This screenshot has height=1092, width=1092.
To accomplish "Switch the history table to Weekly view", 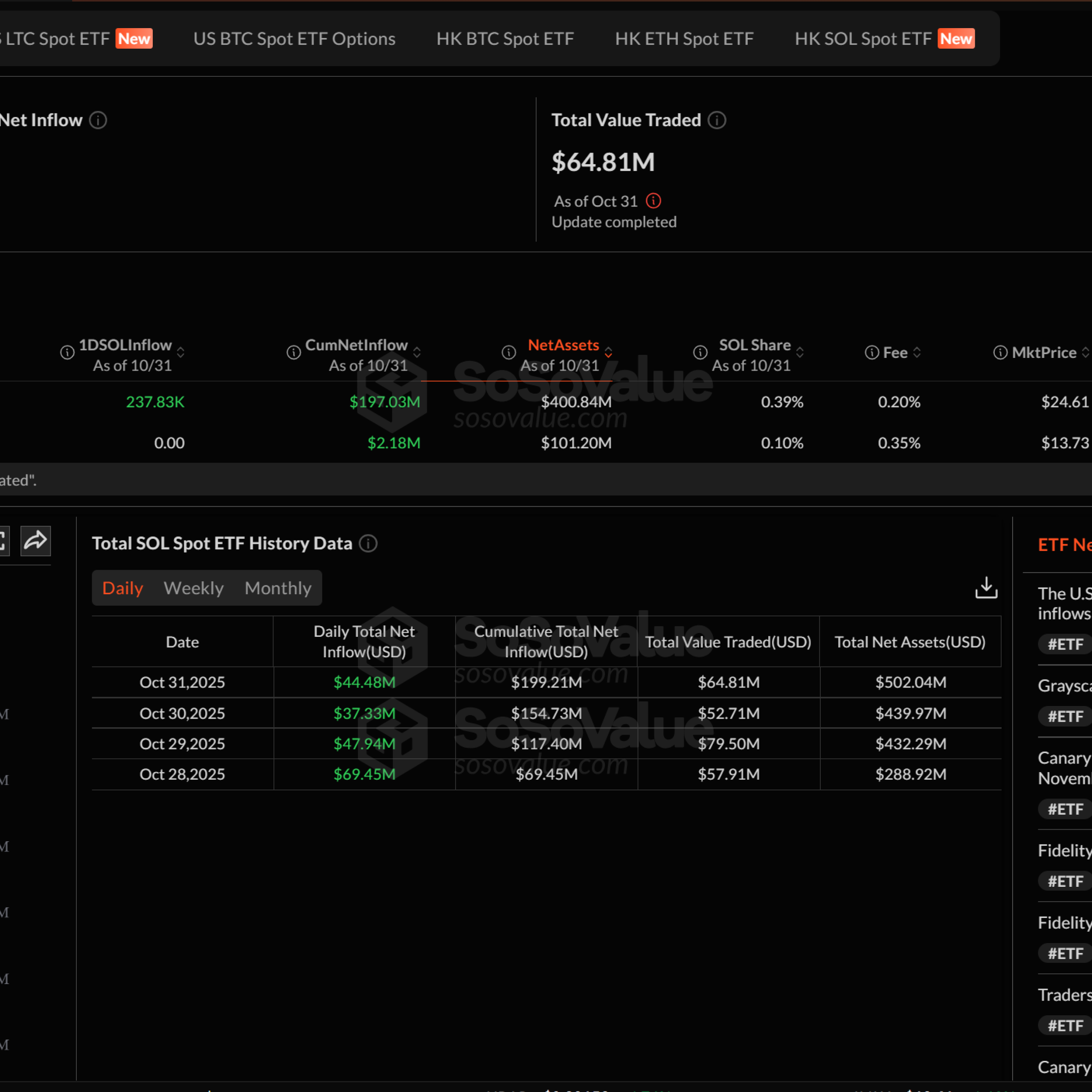I will (193, 588).
